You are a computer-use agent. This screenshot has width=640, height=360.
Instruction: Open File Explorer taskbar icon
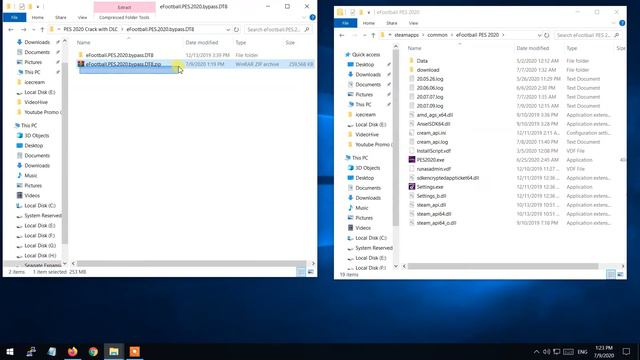coord(114,351)
